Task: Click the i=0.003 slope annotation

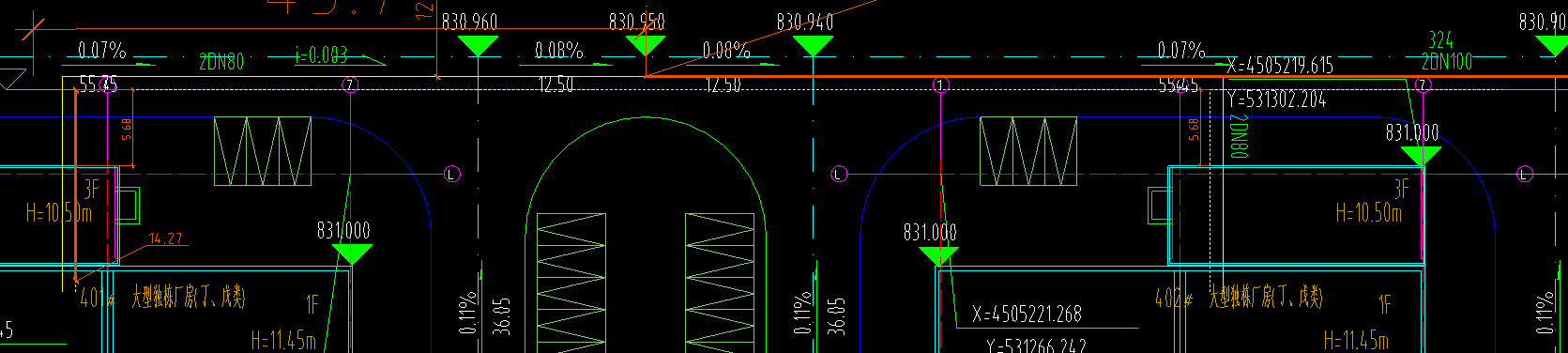Action: (321, 56)
